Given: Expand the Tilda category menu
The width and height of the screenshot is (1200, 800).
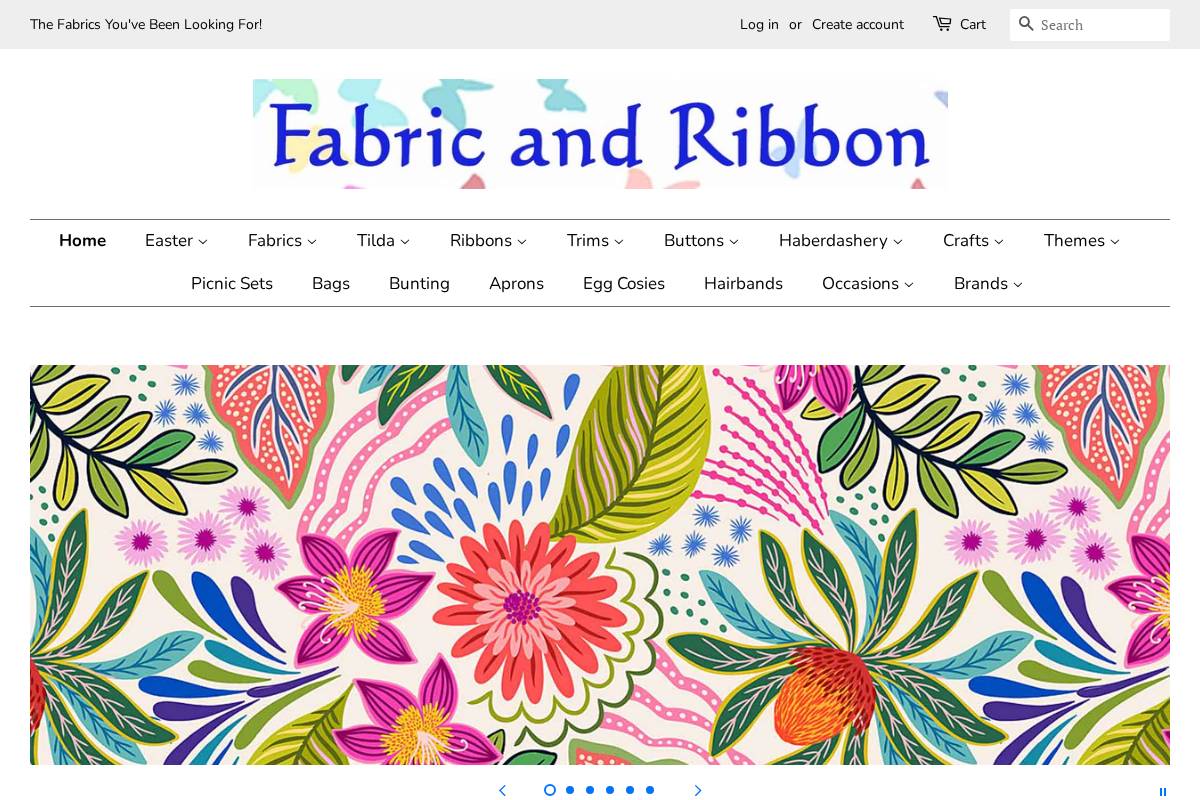Looking at the screenshot, I should pos(383,241).
